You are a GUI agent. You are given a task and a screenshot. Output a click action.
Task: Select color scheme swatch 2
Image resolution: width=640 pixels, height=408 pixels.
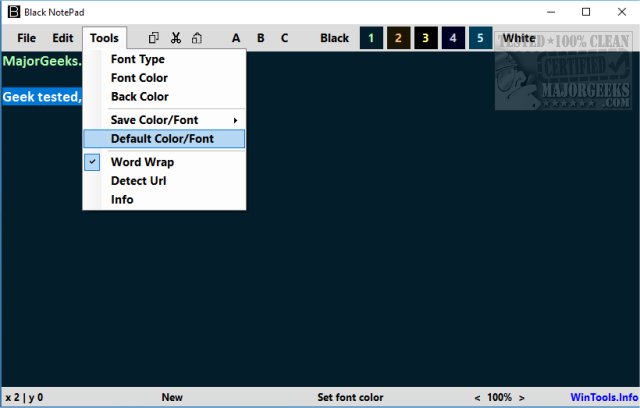coord(398,38)
